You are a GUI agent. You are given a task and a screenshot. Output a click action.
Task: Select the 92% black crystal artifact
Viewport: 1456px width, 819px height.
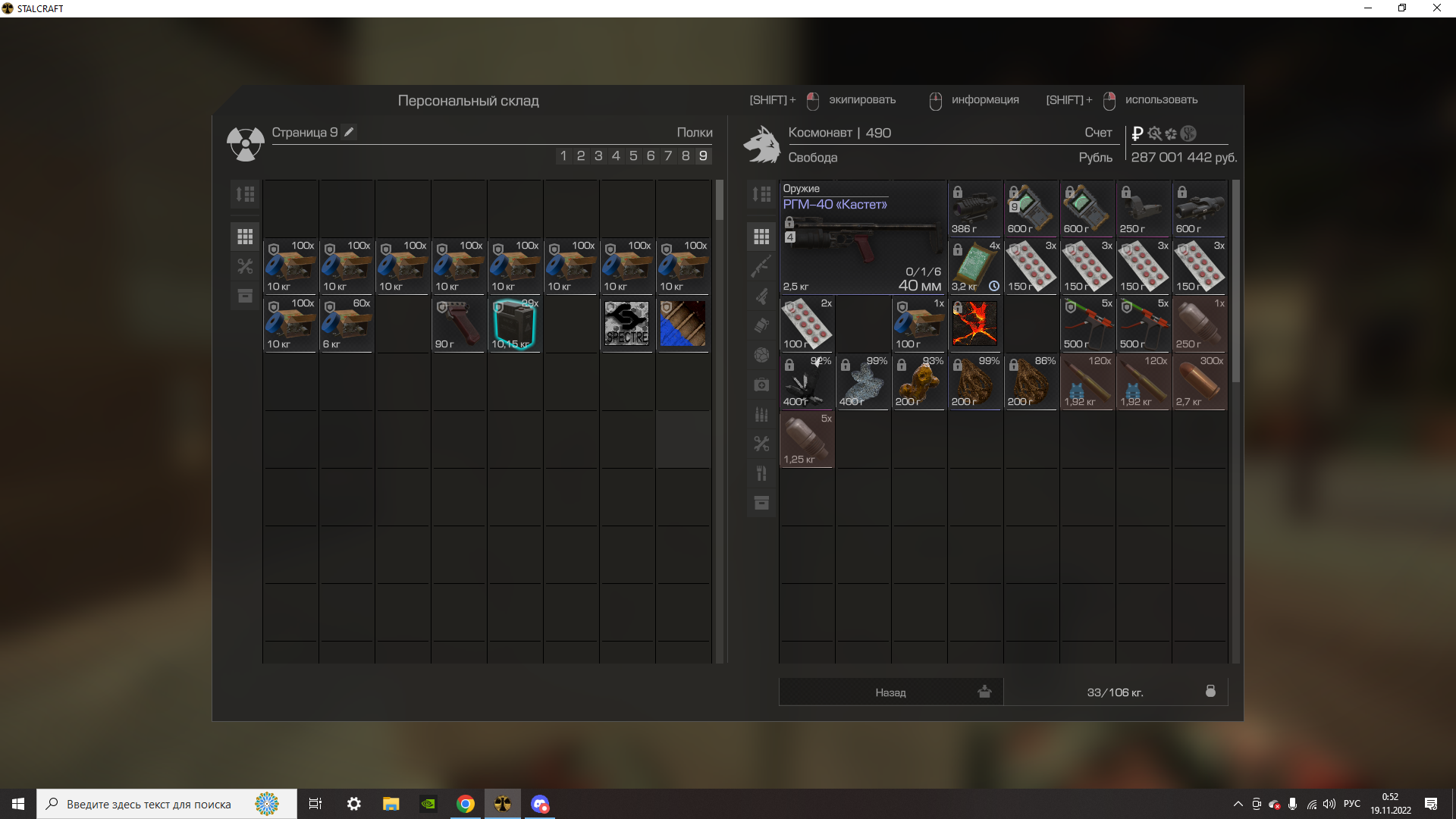tap(807, 381)
